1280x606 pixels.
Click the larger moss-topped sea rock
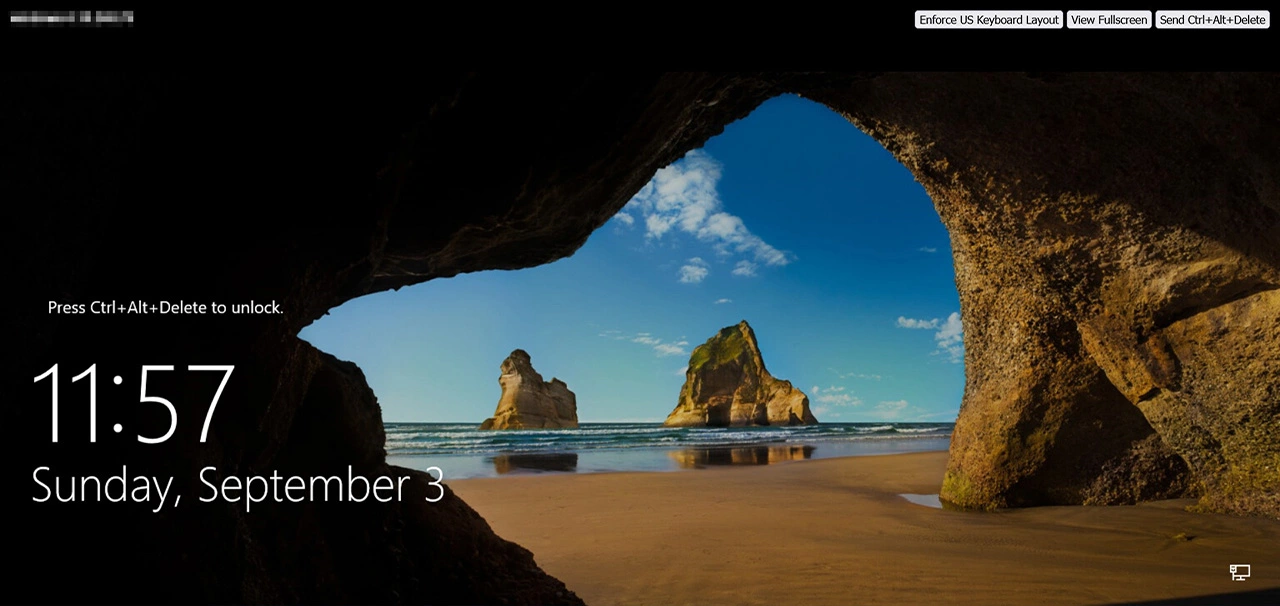coord(737,378)
